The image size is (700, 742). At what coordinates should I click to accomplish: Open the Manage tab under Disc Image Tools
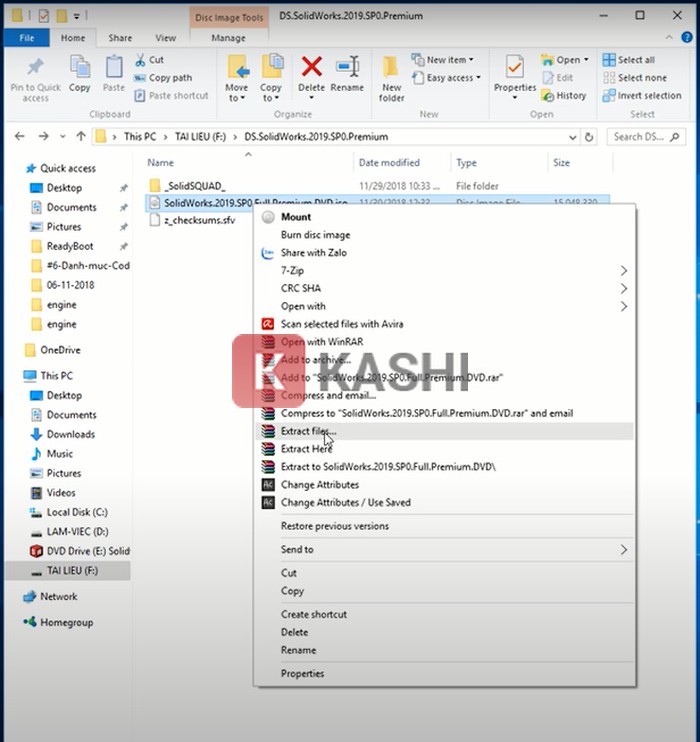pos(229,38)
